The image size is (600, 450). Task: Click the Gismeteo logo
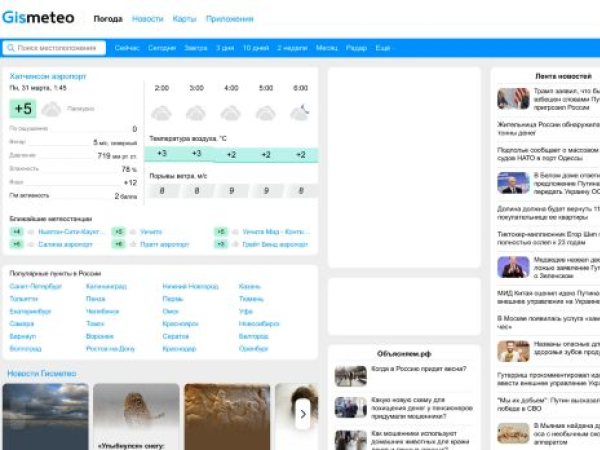(38, 18)
